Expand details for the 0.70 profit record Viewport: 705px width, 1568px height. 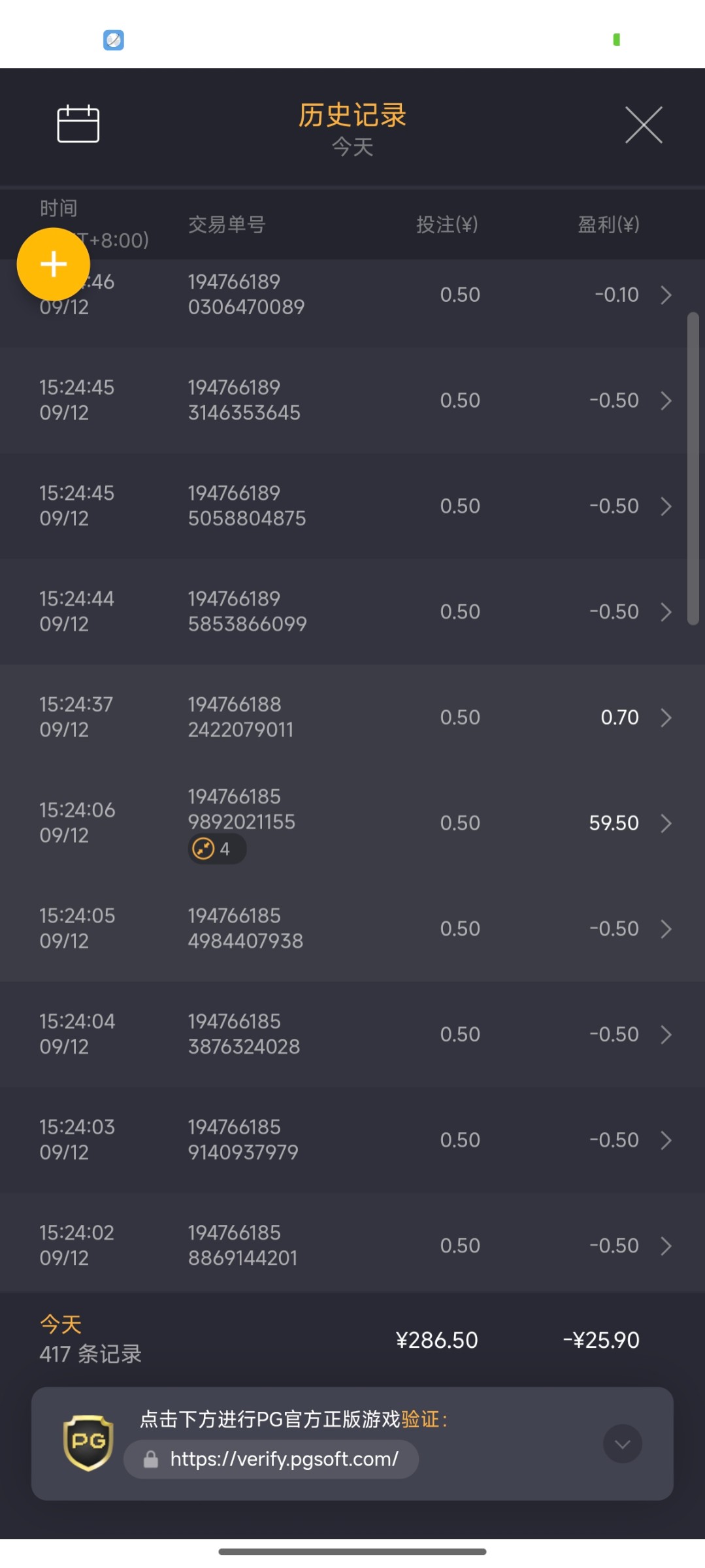point(666,717)
